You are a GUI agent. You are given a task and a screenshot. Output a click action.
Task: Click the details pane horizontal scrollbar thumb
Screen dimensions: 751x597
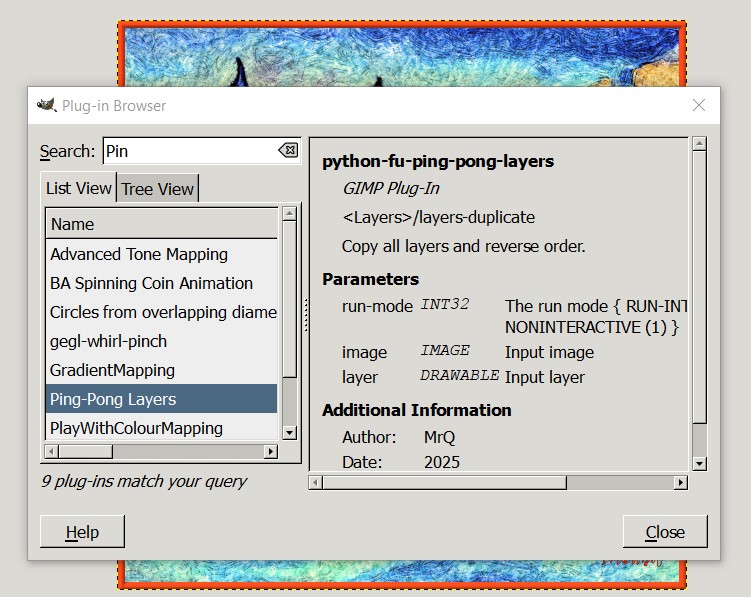[444, 482]
